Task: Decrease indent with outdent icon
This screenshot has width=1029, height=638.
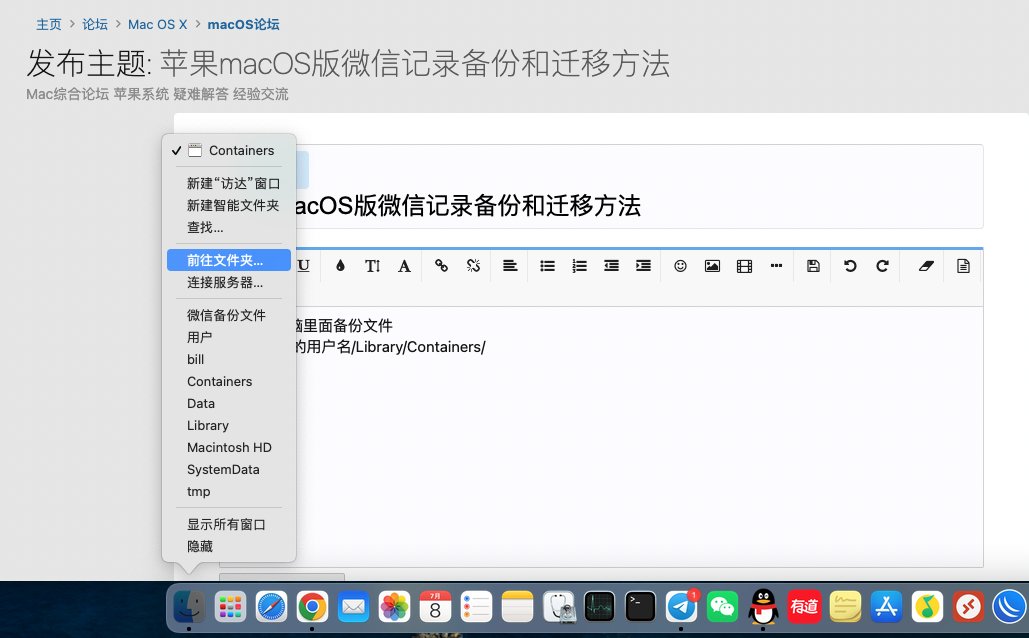Action: 612,266
